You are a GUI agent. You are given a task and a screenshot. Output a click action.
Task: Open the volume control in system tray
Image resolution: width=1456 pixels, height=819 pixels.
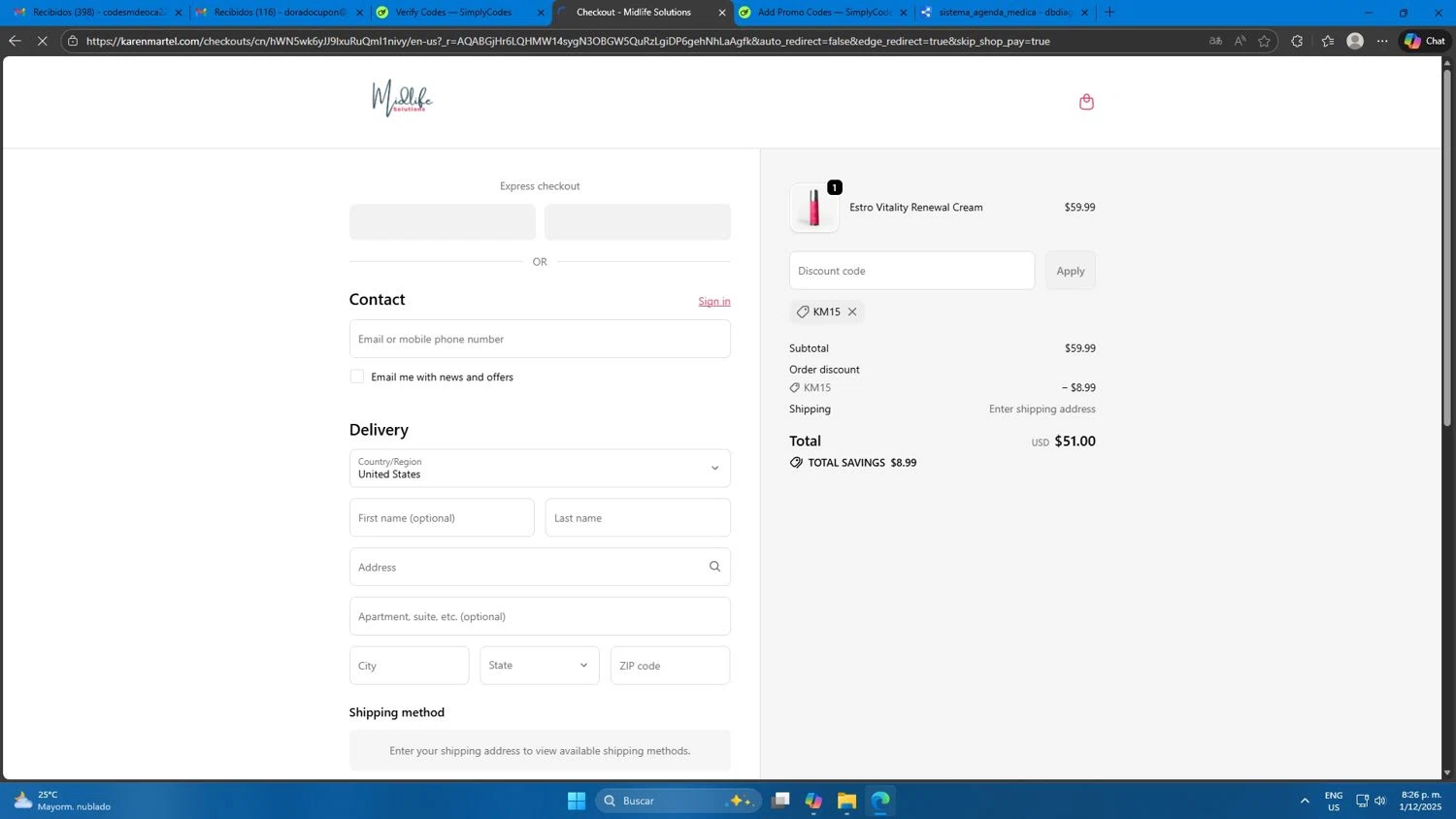pos(1380,801)
